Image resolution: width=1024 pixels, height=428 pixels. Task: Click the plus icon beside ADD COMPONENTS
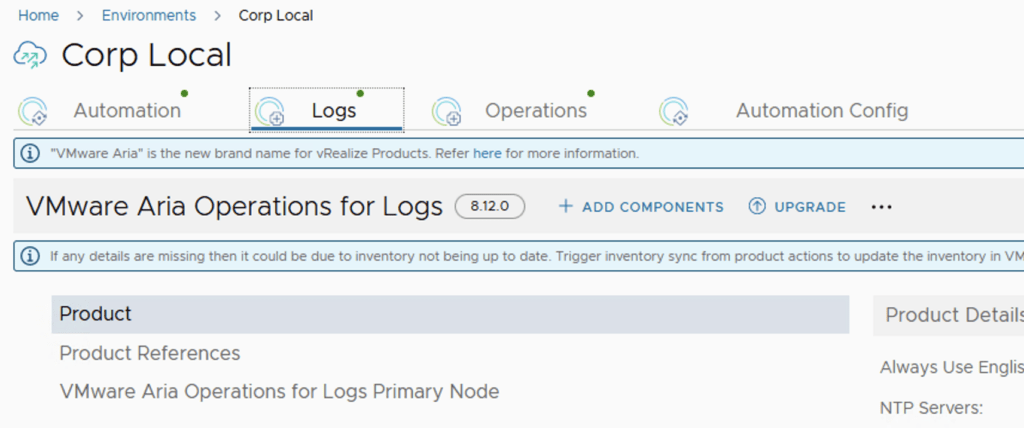(566, 206)
